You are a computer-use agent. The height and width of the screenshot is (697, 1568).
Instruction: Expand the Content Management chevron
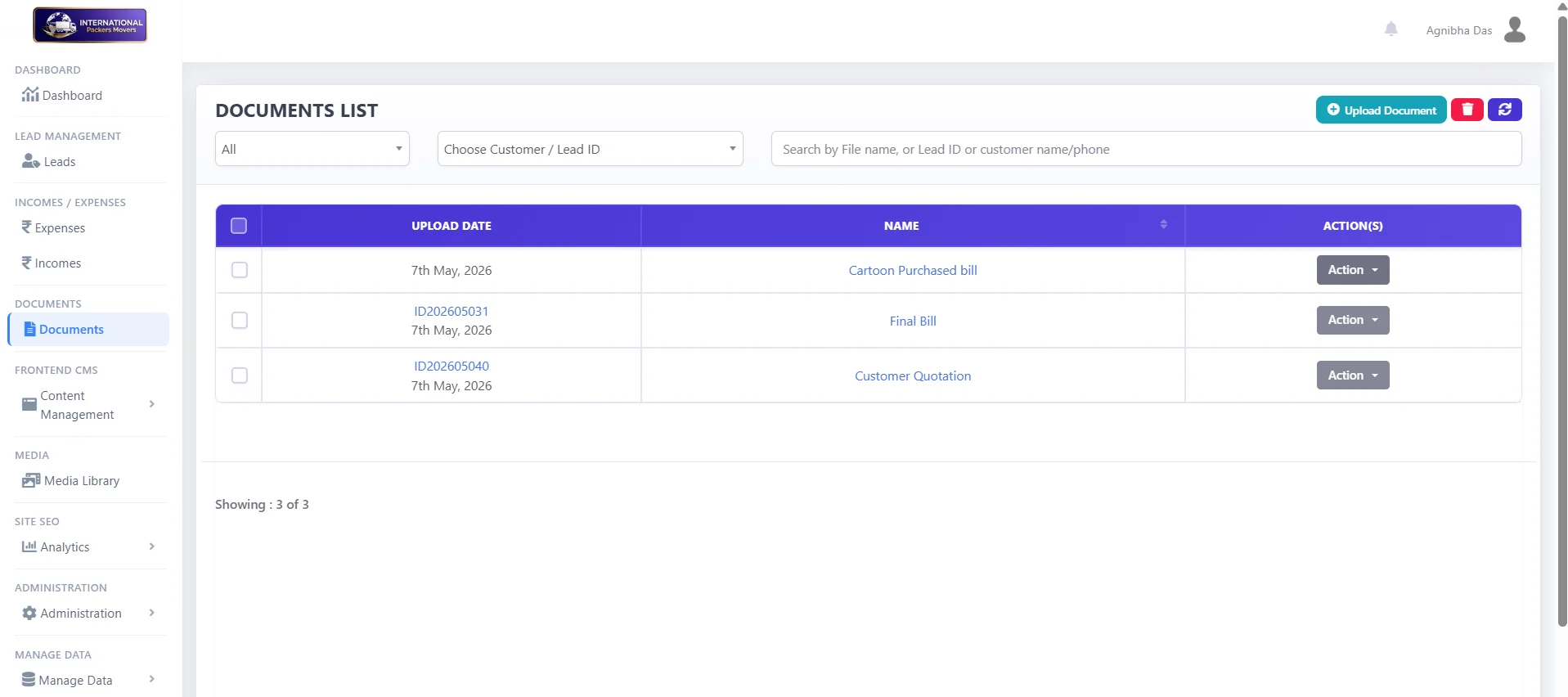tap(152, 404)
